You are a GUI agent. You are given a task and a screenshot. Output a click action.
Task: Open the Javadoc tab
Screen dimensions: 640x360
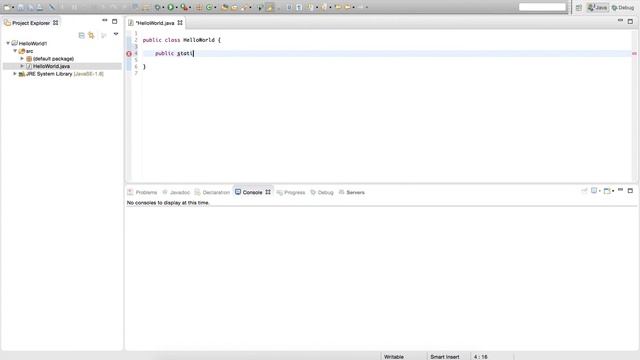(x=176, y=192)
